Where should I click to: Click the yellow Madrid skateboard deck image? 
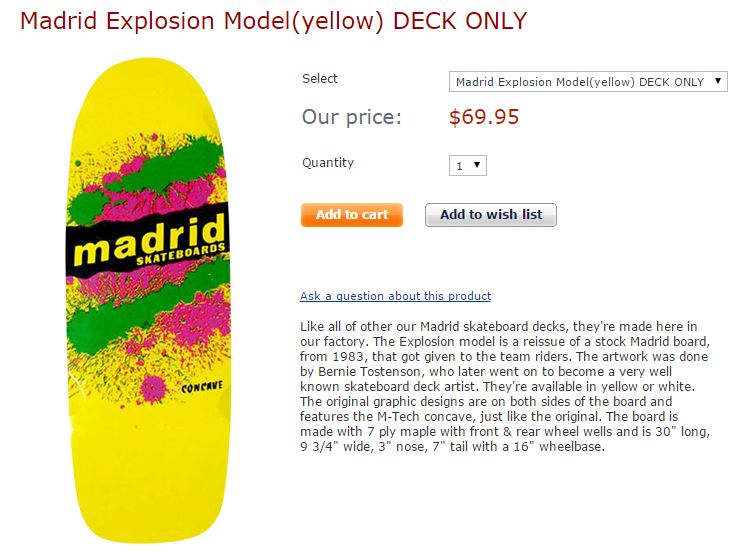pos(148,300)
